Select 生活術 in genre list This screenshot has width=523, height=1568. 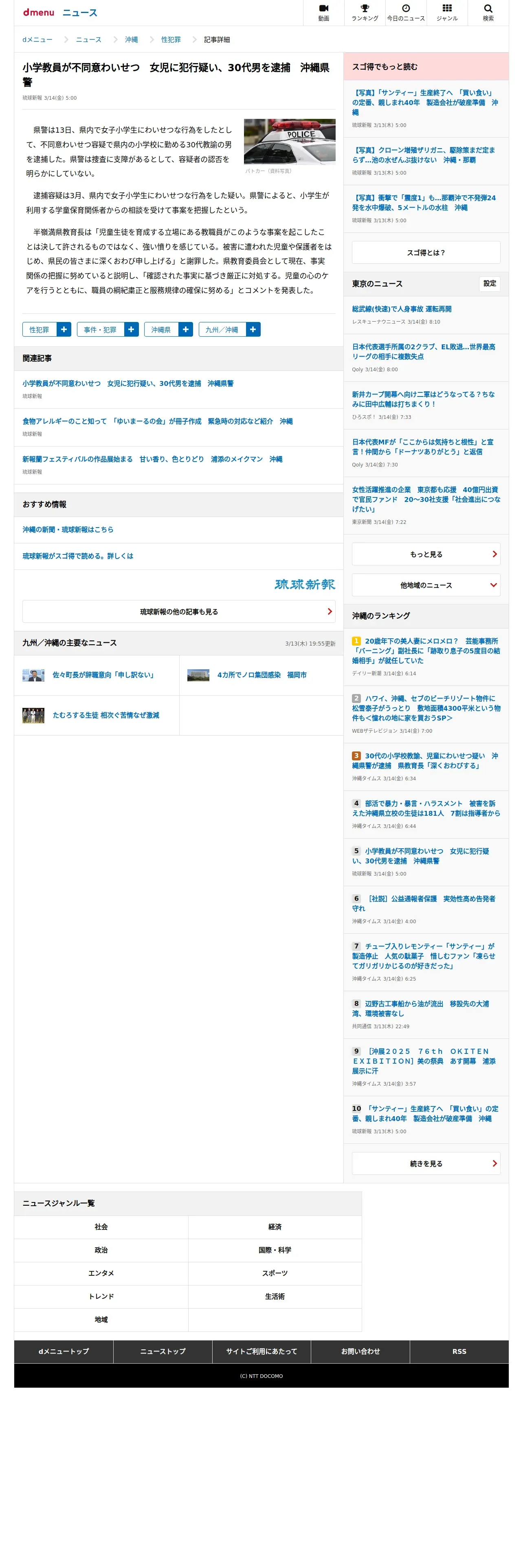click(275, 1296)
